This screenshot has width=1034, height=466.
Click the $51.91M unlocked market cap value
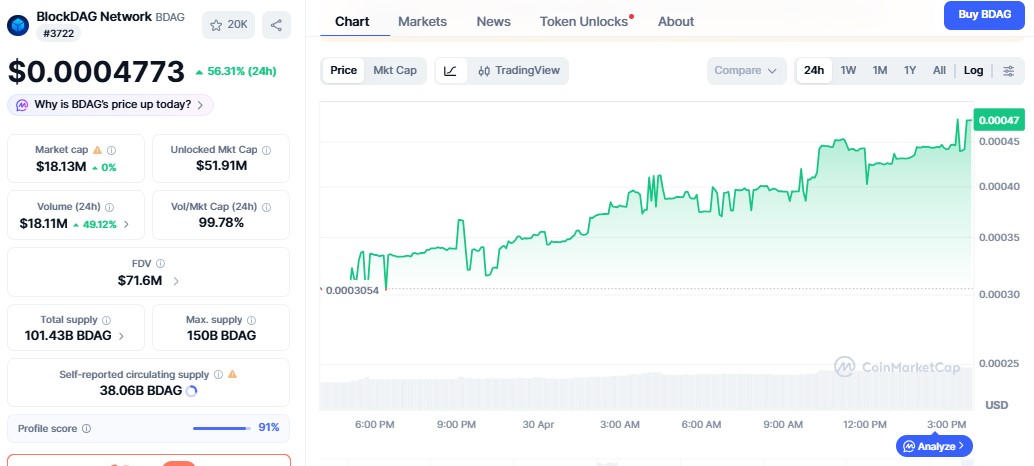click(x=222, y=165)
